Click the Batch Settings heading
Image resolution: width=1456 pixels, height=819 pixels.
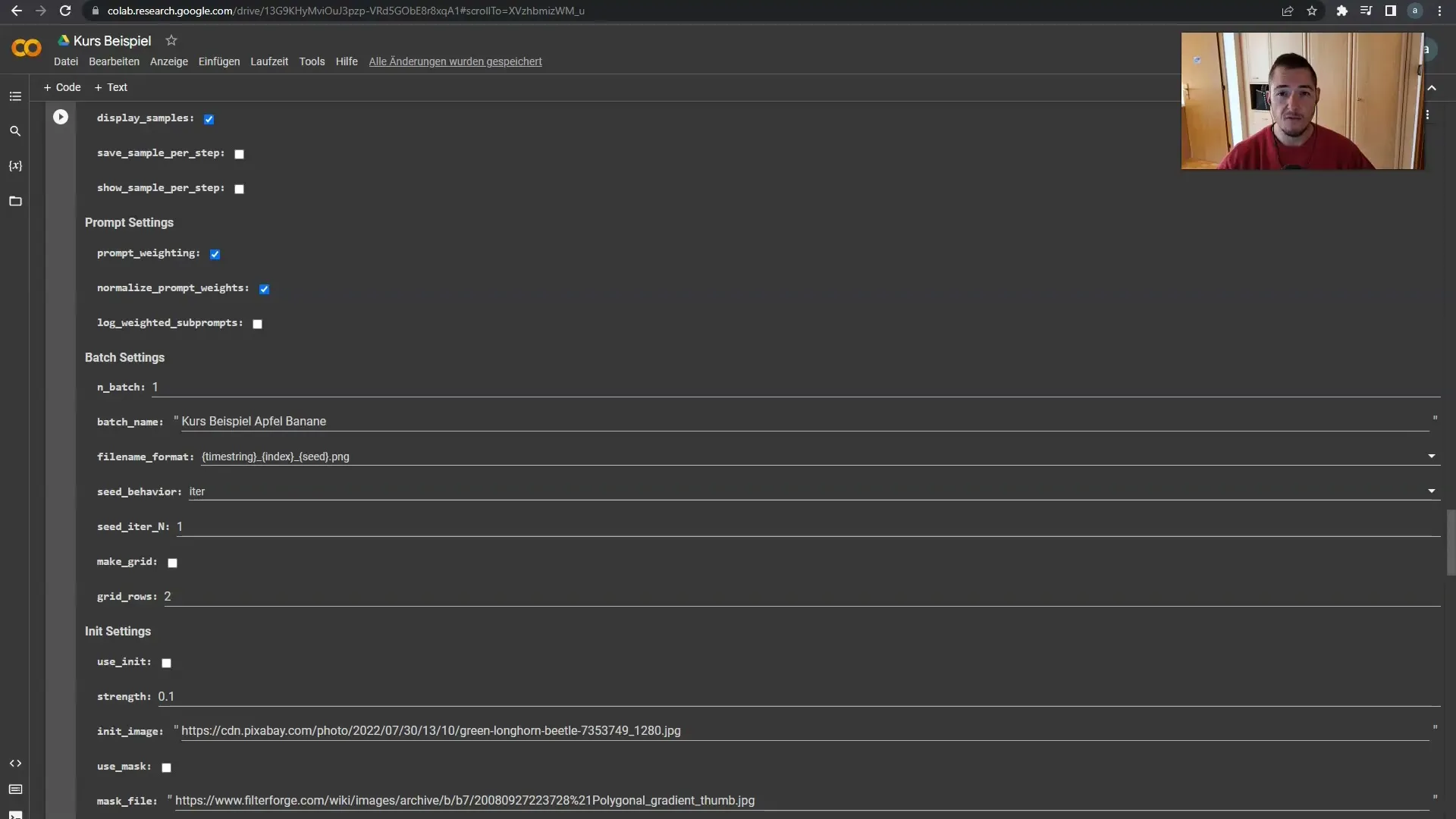coord(124,357)
